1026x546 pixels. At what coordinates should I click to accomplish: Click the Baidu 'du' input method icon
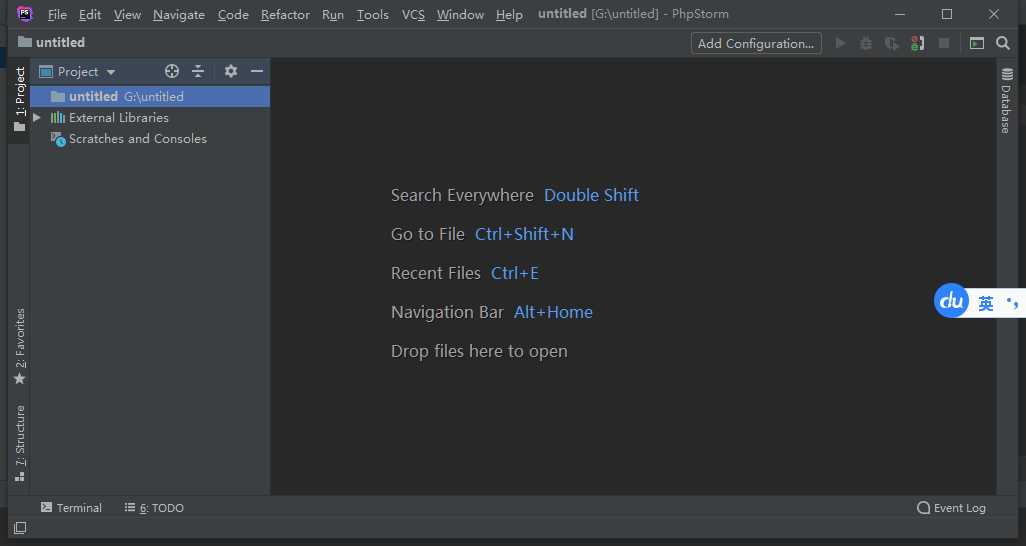[x=951, y=301]
